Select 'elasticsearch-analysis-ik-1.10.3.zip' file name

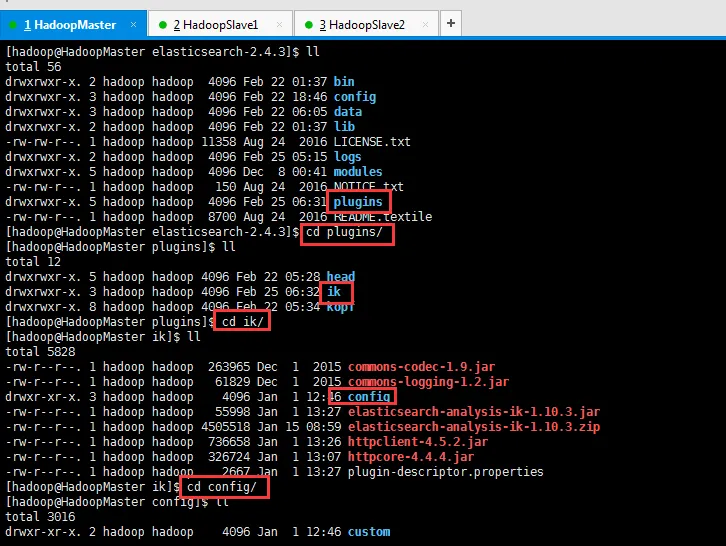click(x=474, y=427)
